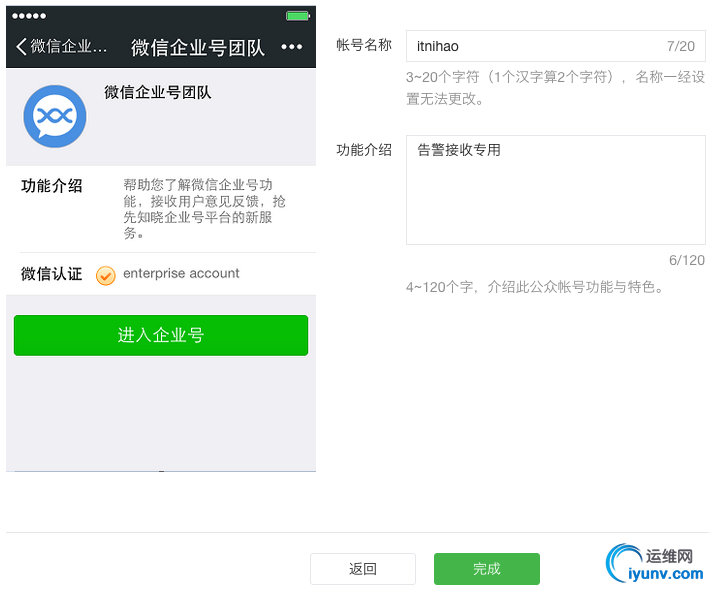The height and width of the screenshot is (590, 709).
Task: Click the 帐号名称 input field containing itnihao
Action: 555,46
